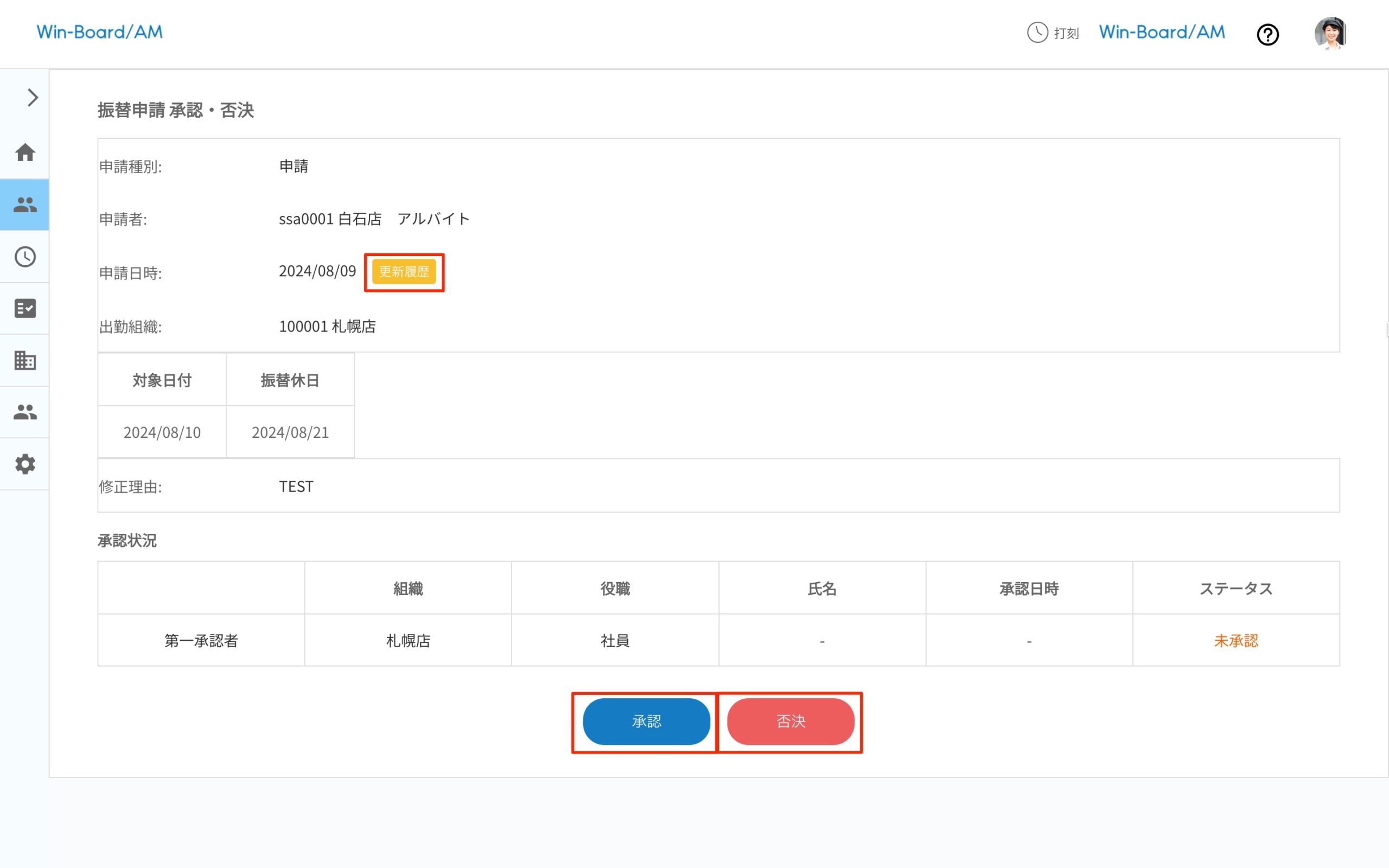Image resolution: width=1389 pixels, height=868 pixels.
Task: Click the 否決 reject button
Action: click(x=791, y=722)
